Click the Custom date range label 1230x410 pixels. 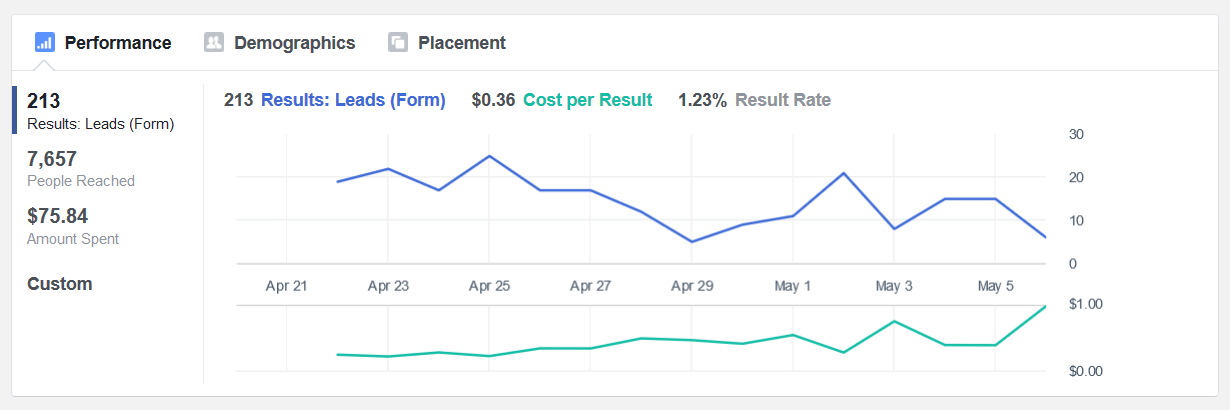pos(60,284)
